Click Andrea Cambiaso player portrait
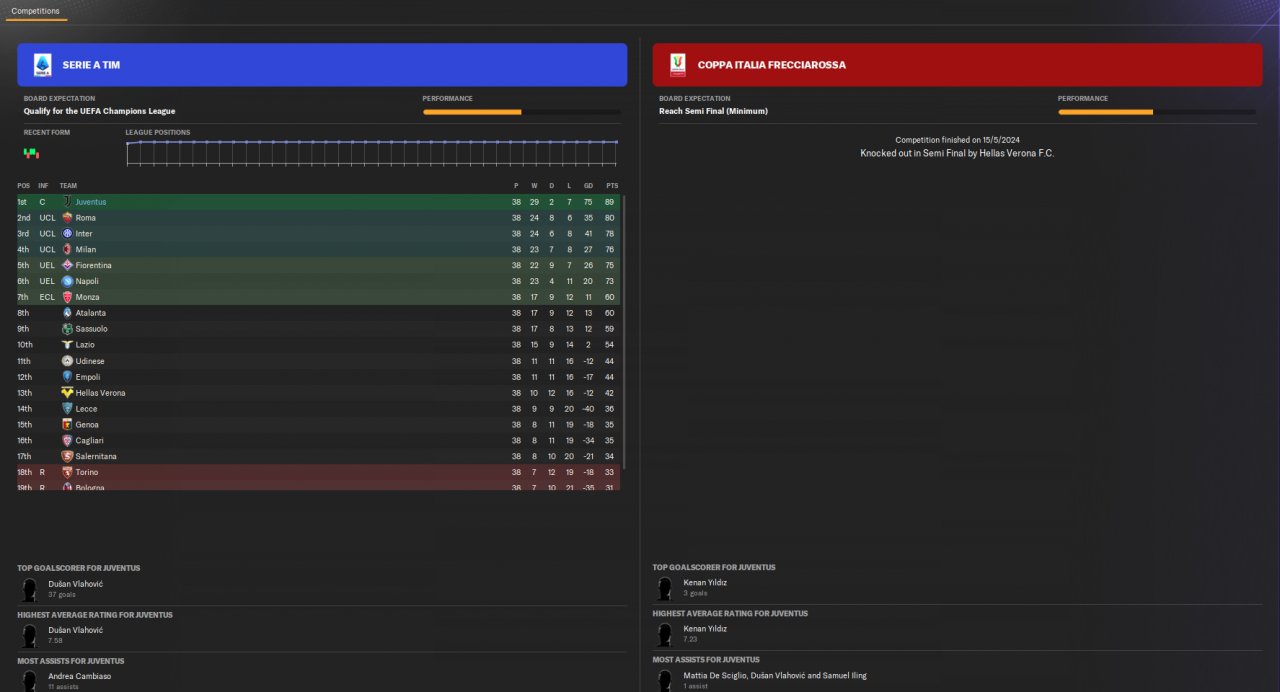Screen dimensions: 1280x692 pos(30,680)
